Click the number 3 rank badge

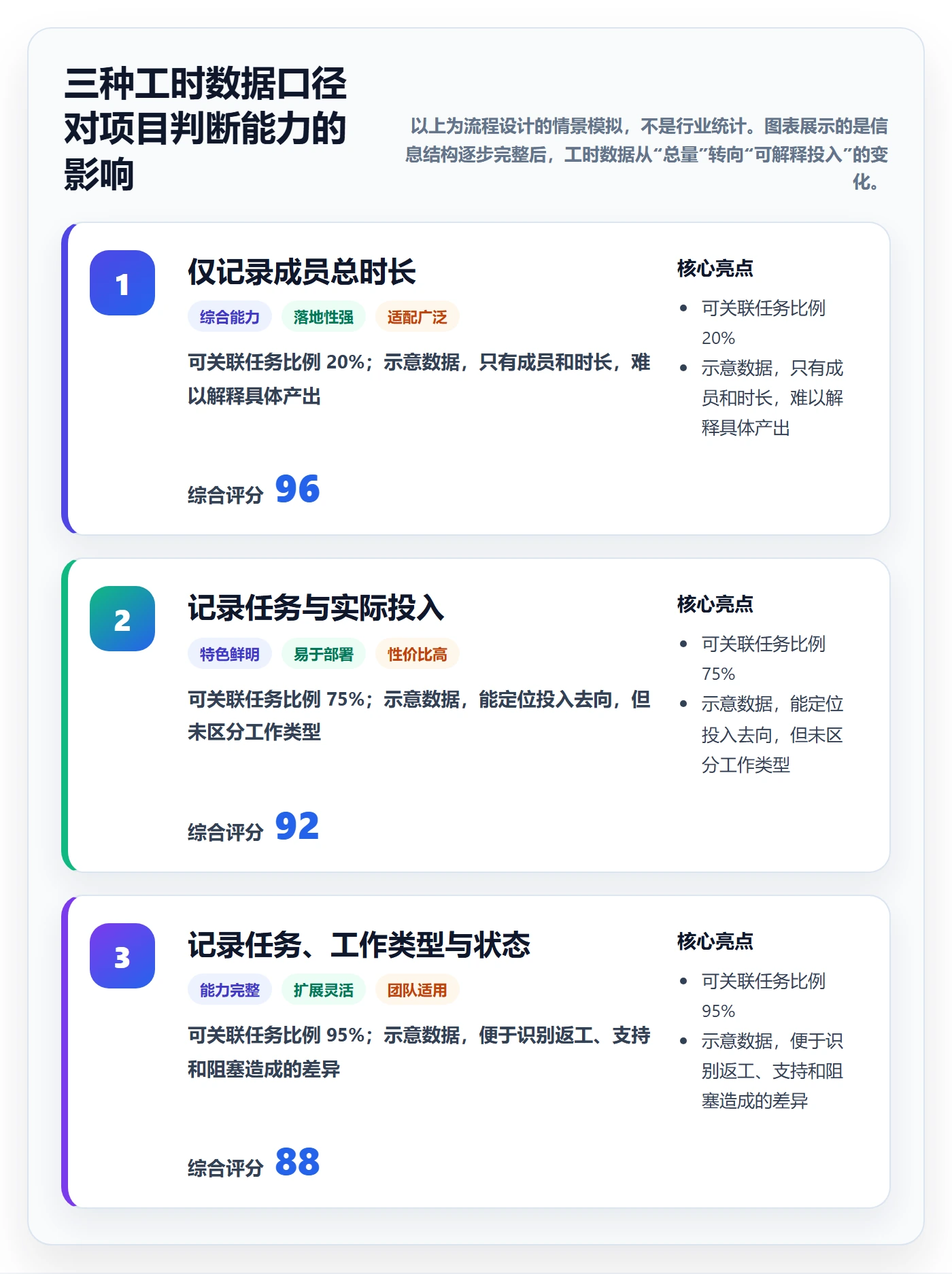coord(122,956)
